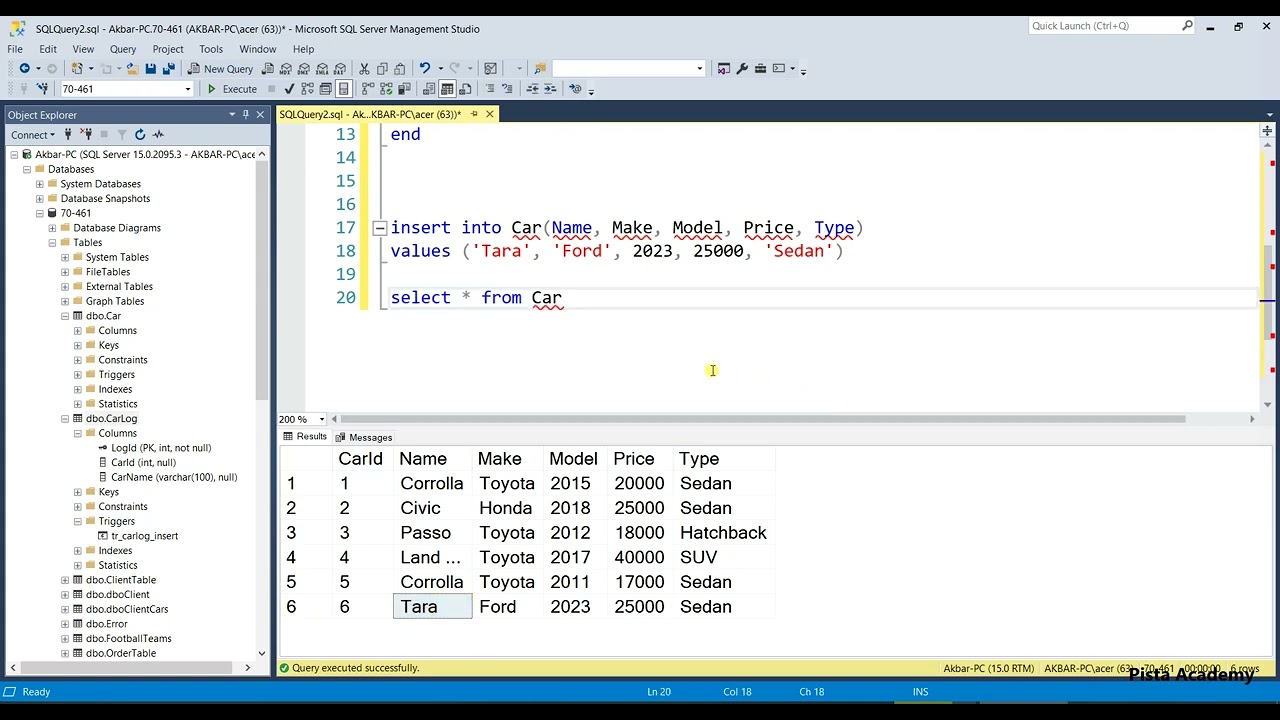1280x720 pixels.
Task: Click the Database Engine Query icon
Action: click(268, 69)
